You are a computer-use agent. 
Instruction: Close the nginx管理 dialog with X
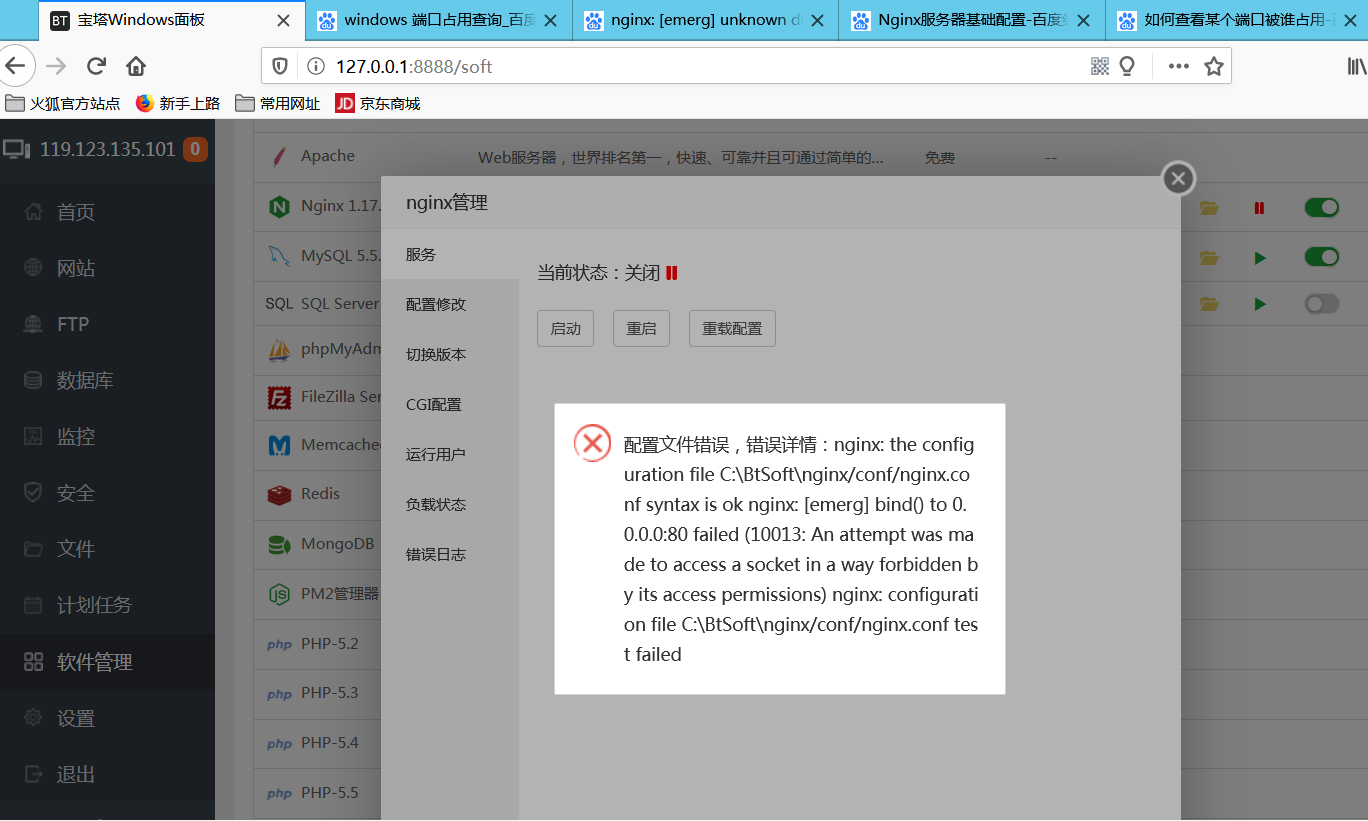(x=1179, y=178)
